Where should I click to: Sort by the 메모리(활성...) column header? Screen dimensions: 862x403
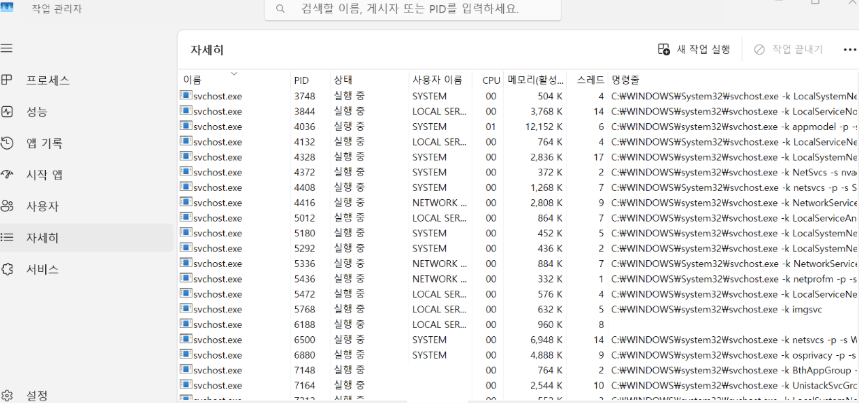click(x=535, y=80)
